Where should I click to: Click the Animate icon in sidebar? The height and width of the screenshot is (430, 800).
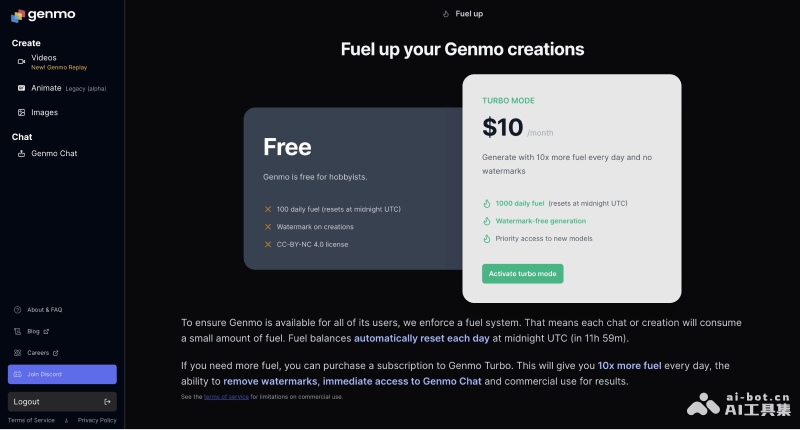point(21,88)
